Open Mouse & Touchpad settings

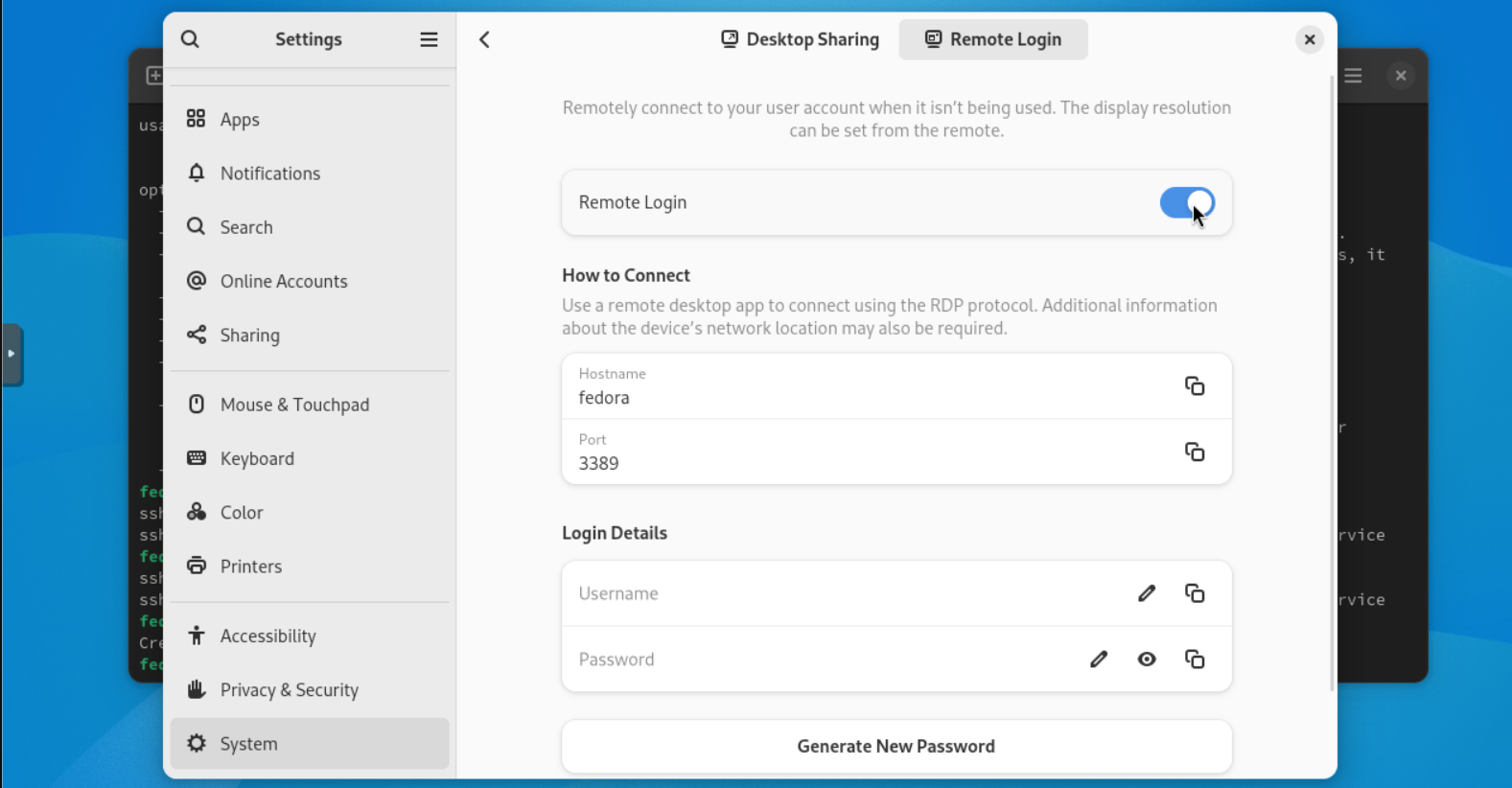tap(310, 405)
